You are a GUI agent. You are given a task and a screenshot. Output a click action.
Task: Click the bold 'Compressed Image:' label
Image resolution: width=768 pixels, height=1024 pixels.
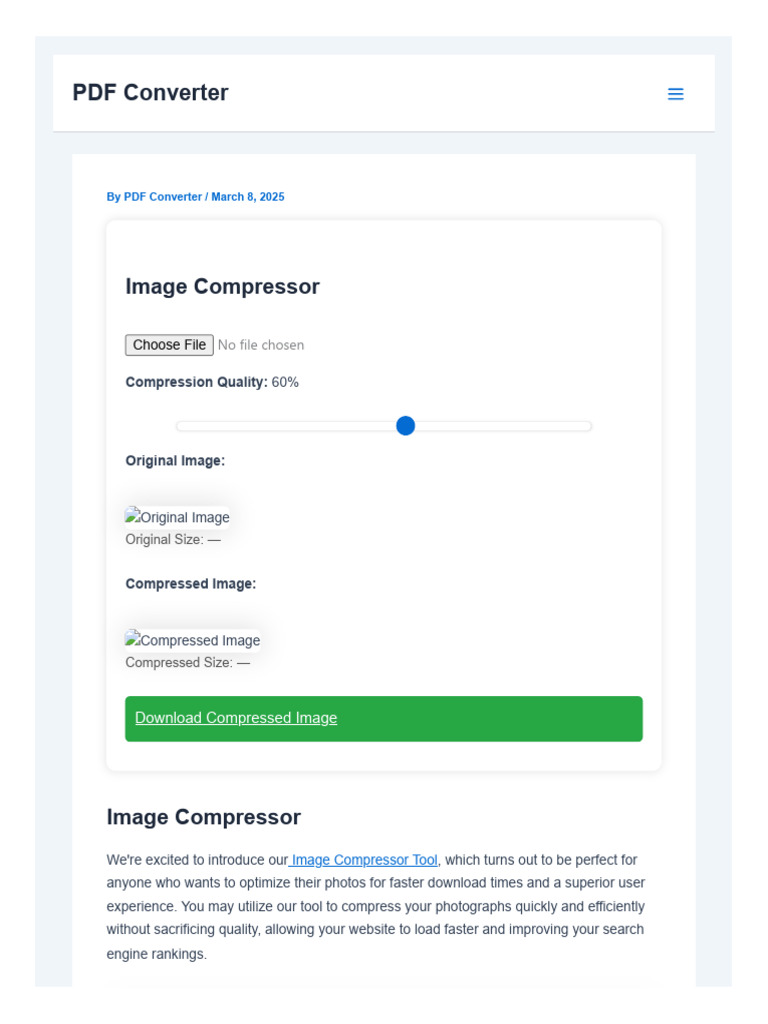click(x=190, y=584)
